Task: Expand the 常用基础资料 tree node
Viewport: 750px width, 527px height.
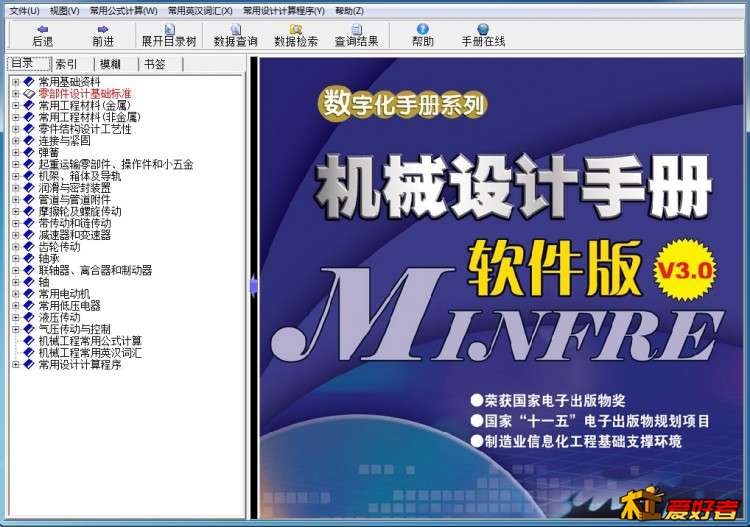Action: tap(16, 82)
